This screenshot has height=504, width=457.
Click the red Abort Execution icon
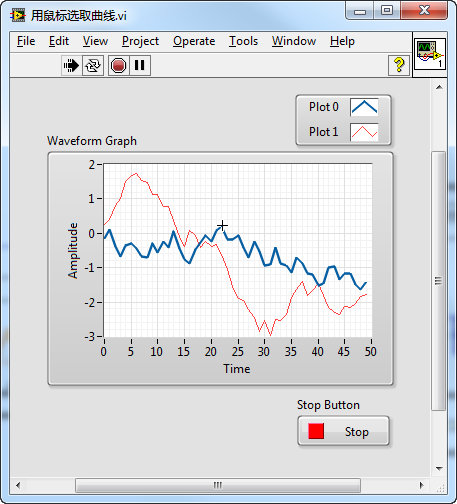(x=119, y=65)
